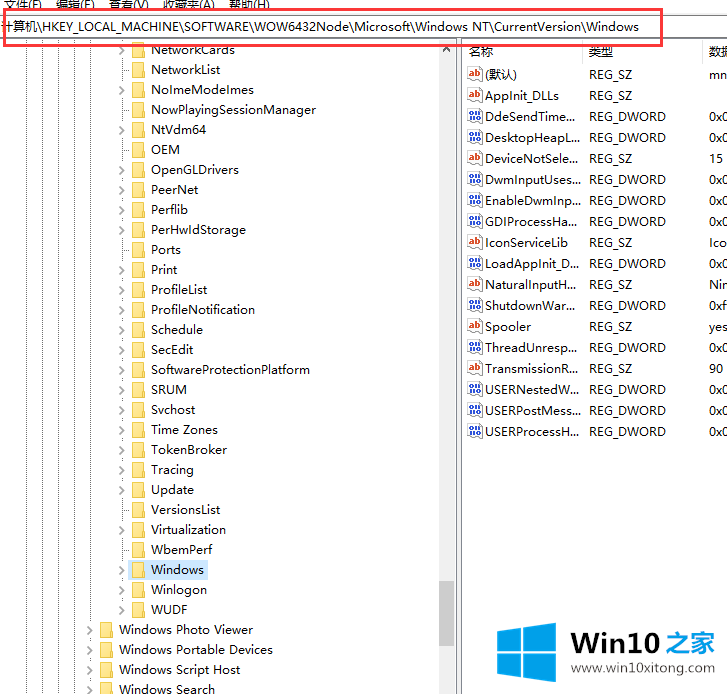The width and height of the screenshot is (727, 694).
Task: Select the NowPlayingSessionManager key
Action: [x=233, y=109]
